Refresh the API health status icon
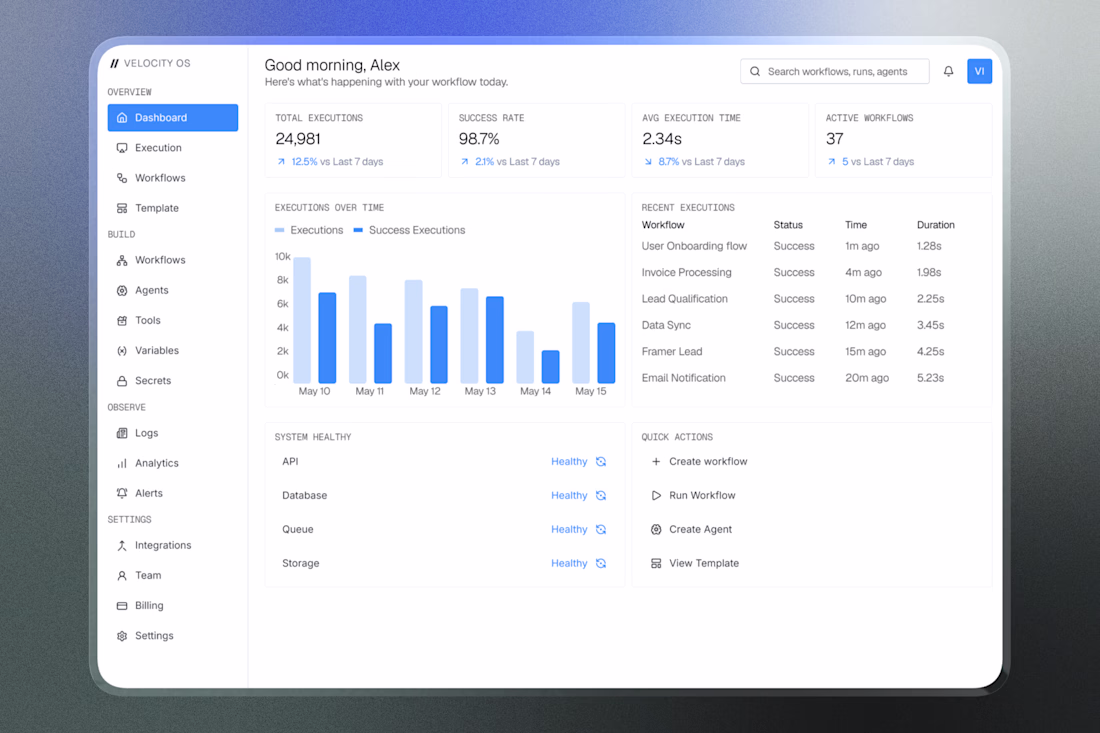The image size is (1100, 733). 601,462
